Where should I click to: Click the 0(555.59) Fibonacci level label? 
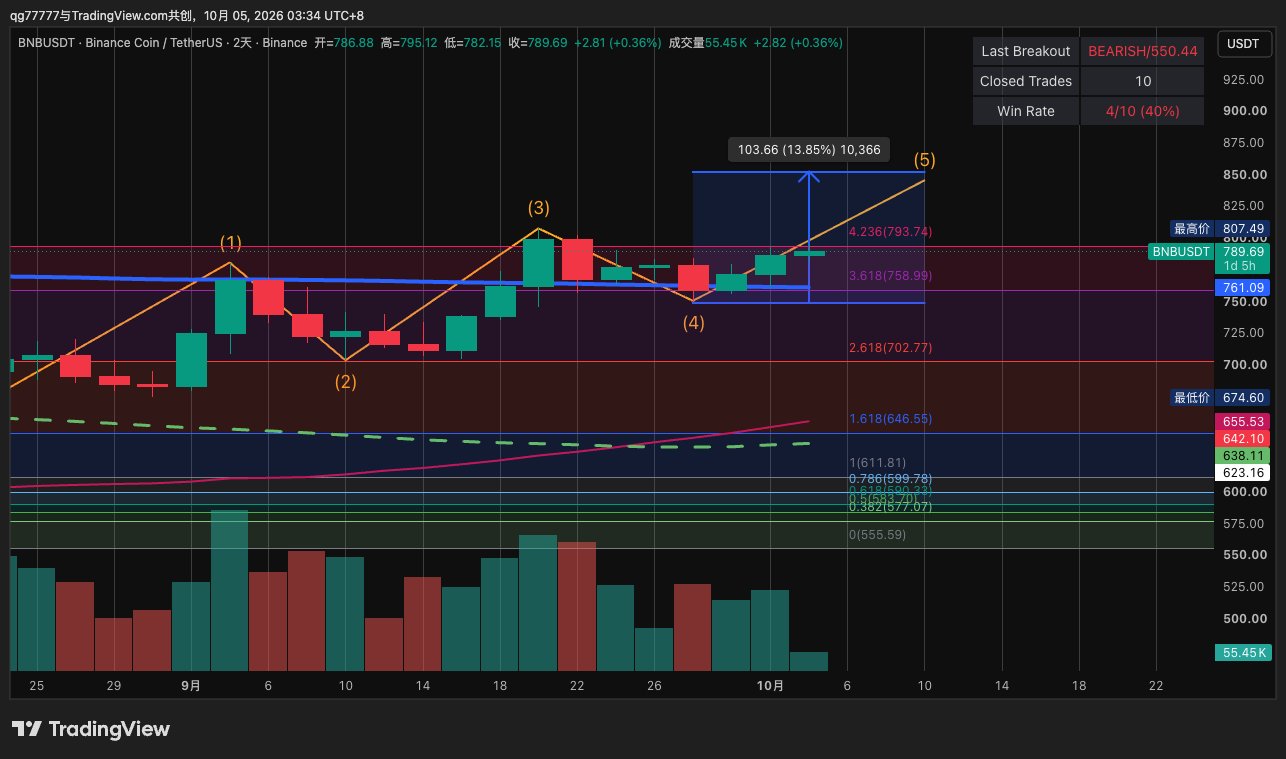(x=878, y=535)
